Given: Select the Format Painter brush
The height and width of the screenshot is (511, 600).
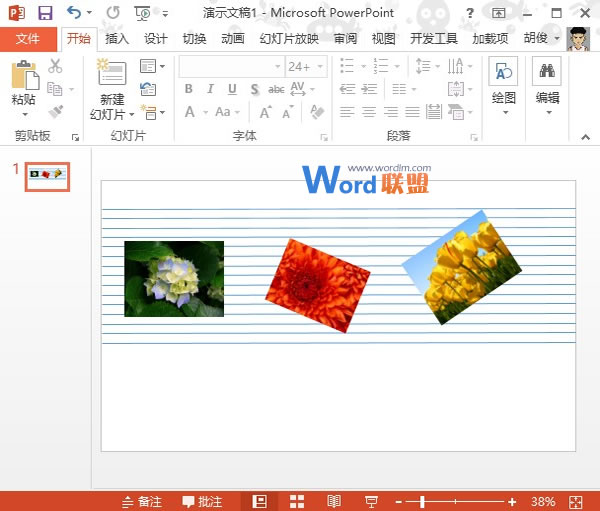Looking at the screenshot, I should pyautogui.click(x=56, y=112).
